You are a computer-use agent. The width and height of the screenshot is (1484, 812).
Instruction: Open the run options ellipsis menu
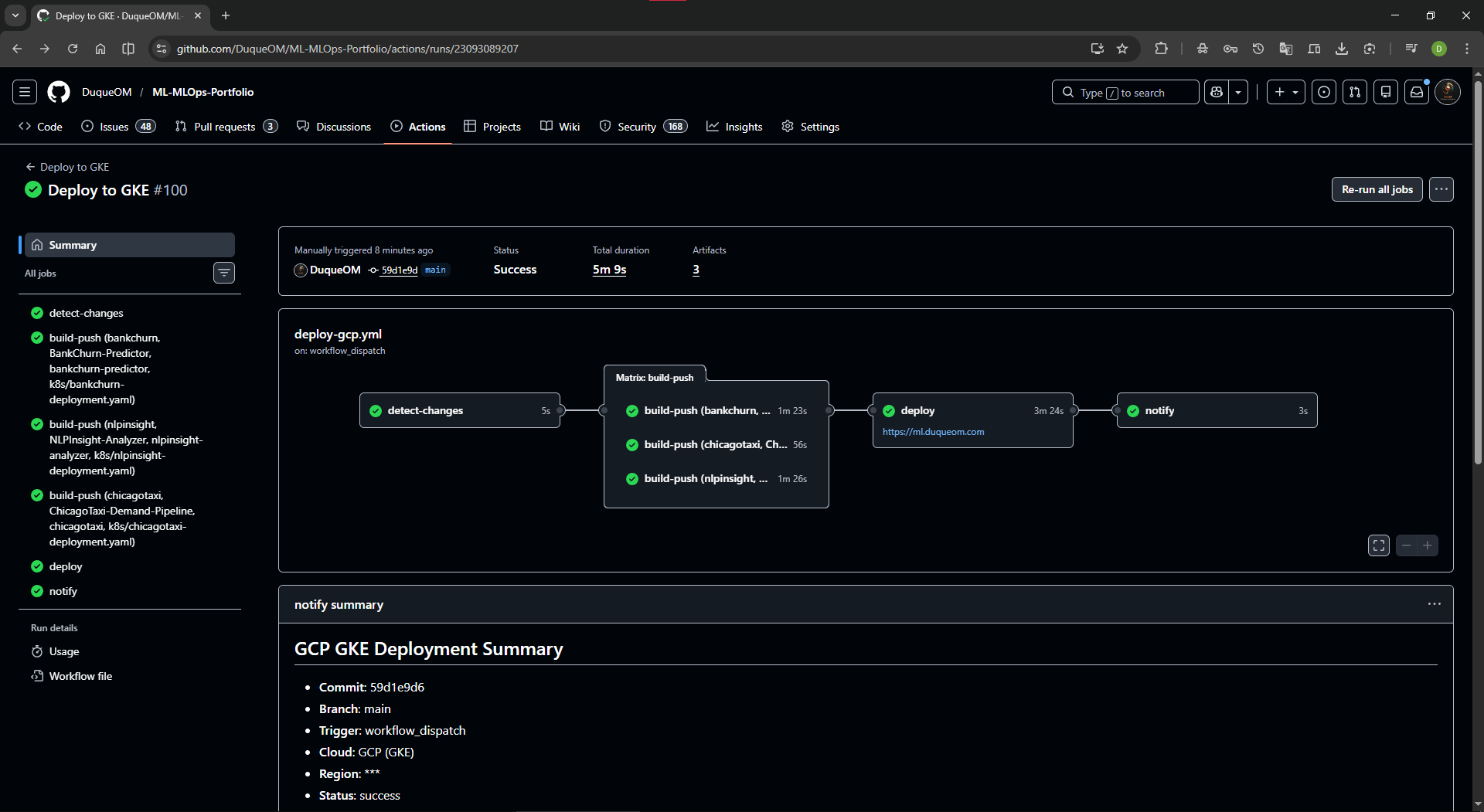(x=1441, y=189)
